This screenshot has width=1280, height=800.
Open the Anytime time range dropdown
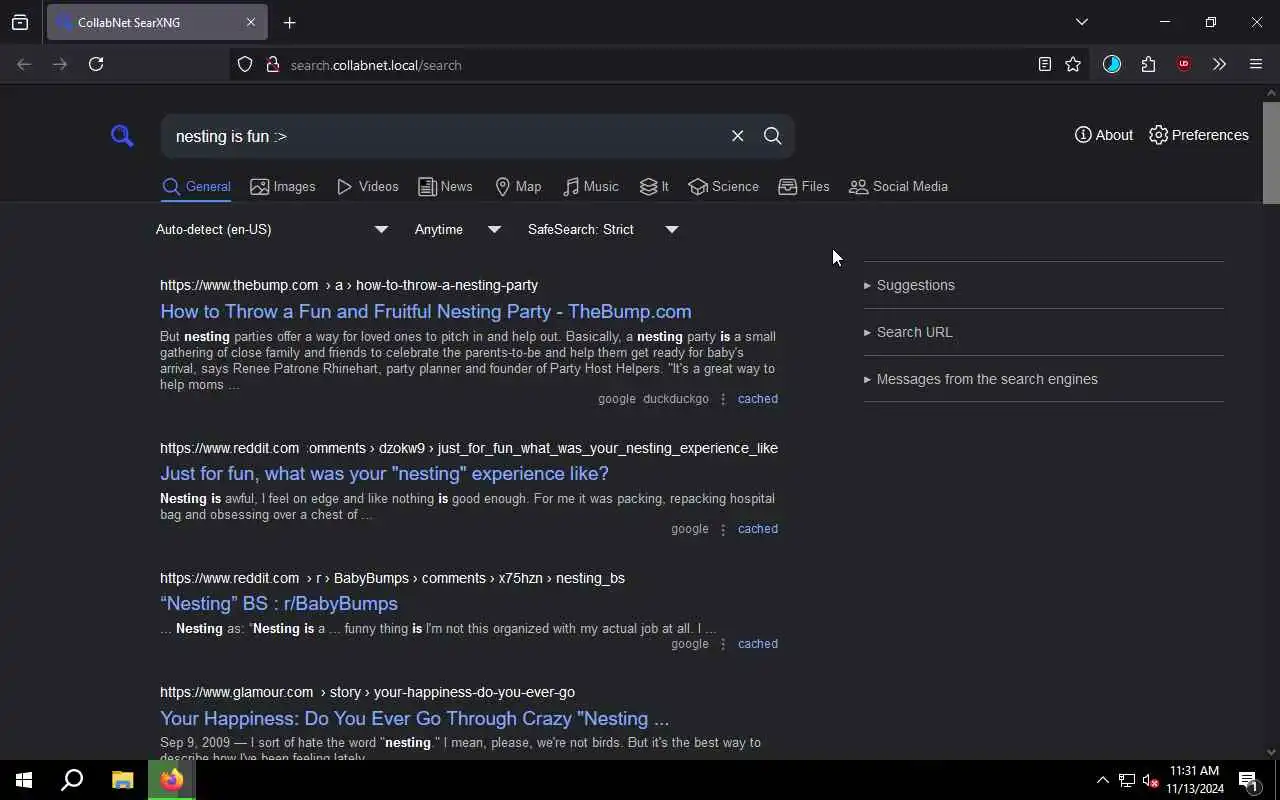click(458, 230)
